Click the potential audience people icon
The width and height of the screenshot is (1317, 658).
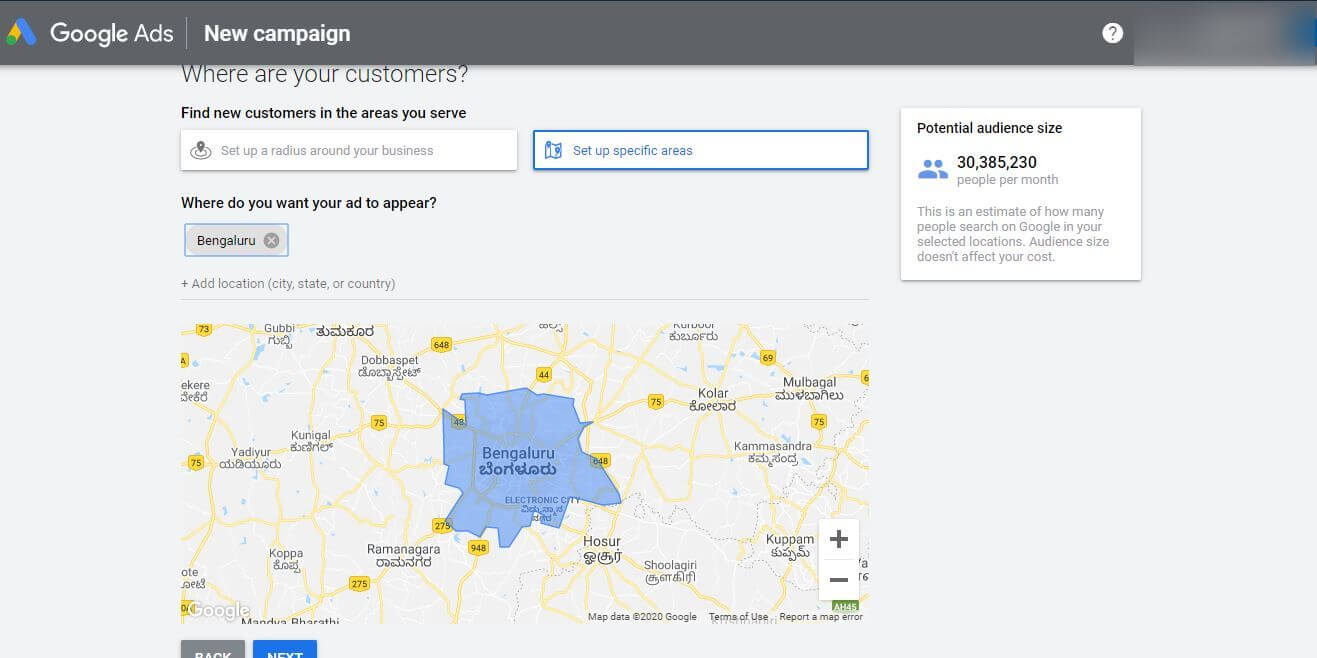click(932, 169)
